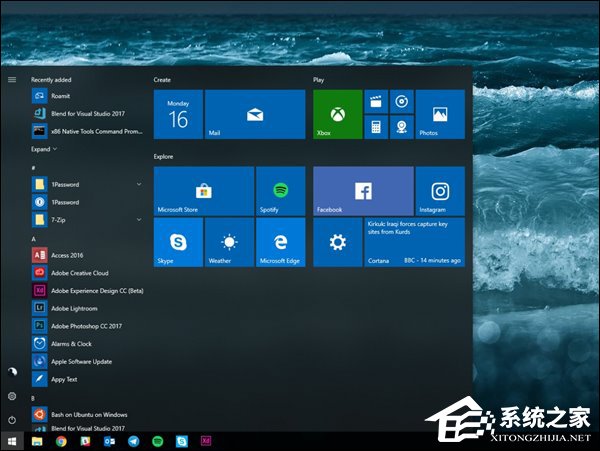Open the Skype tile

click(x=178, y=242)
